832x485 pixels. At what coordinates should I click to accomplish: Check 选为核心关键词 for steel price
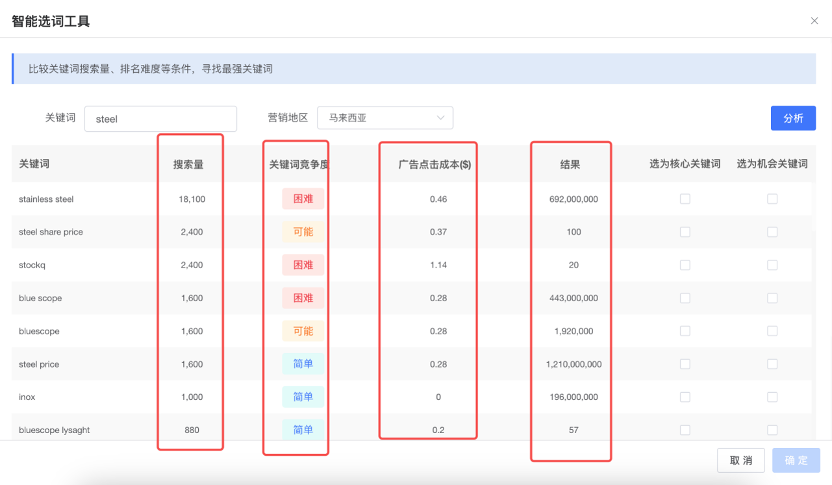[x=685, y=364]
